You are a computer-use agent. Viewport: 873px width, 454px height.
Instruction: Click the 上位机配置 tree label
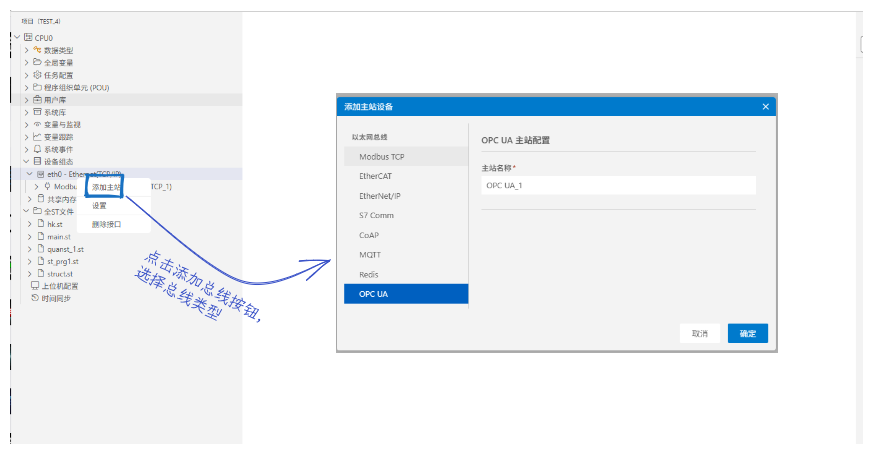pyautogui.click(x=60, y=286)
